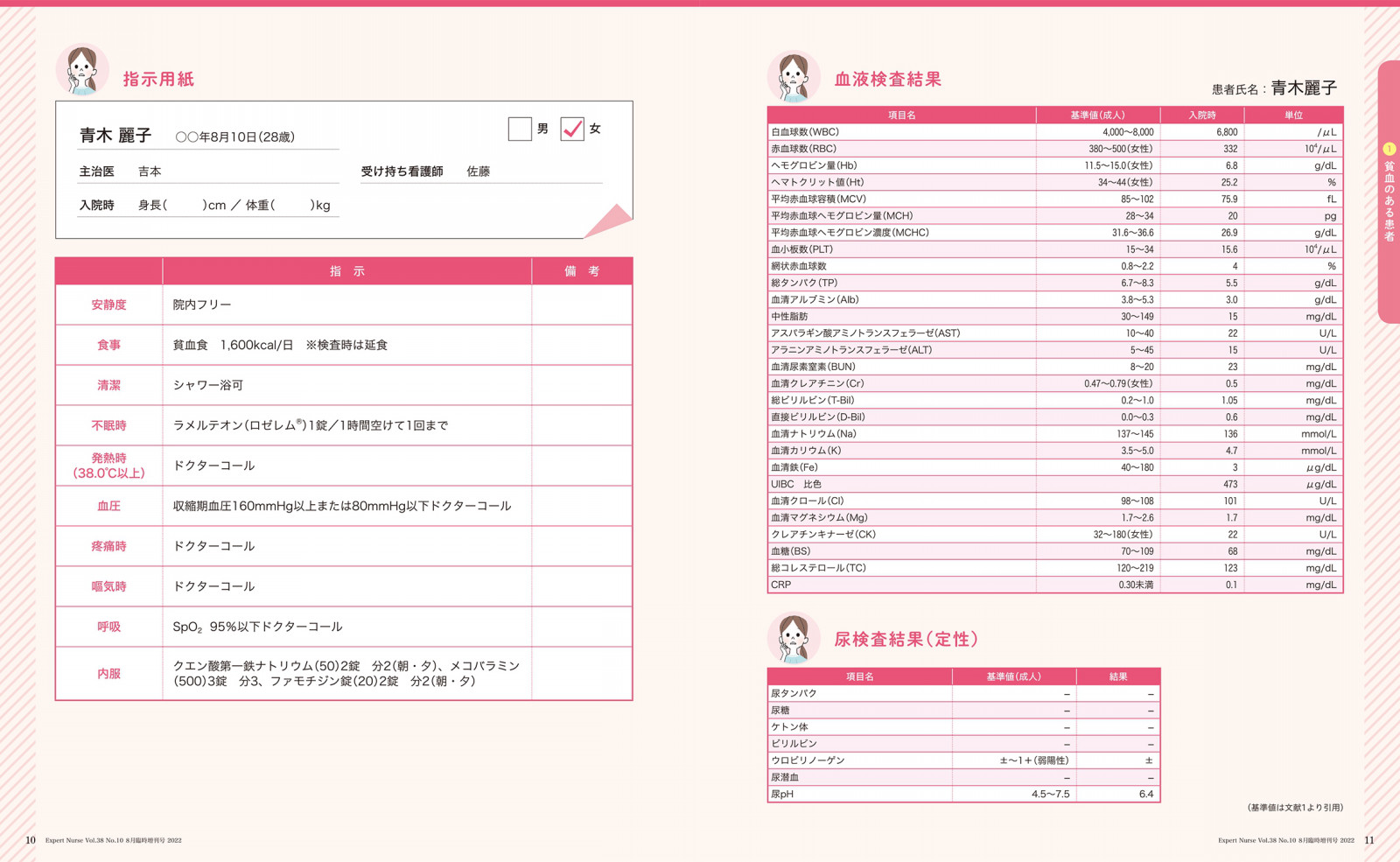Click the 備考 column header

[x=582, y=271]
